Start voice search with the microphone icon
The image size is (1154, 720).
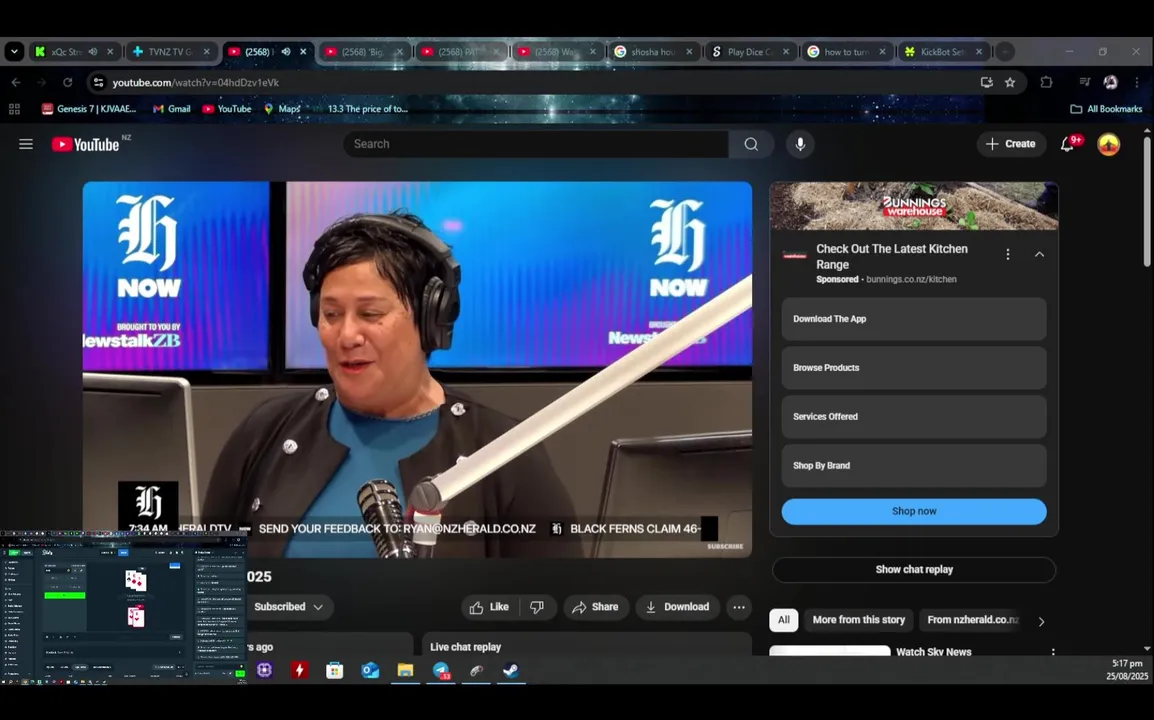coord(800,144)
